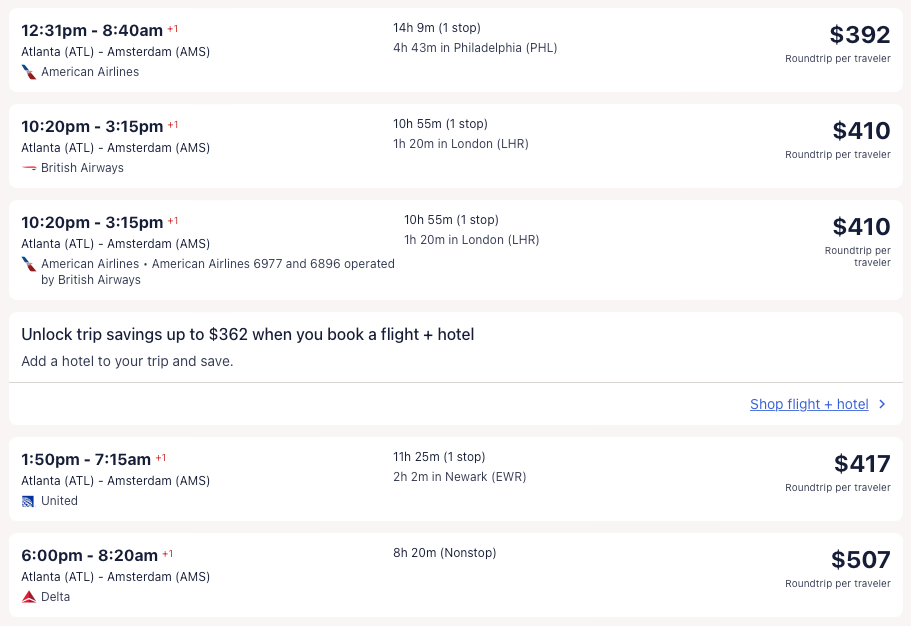
Task: Click 'Add a hotel to your trip and save' text
Action: coord(127,361)
